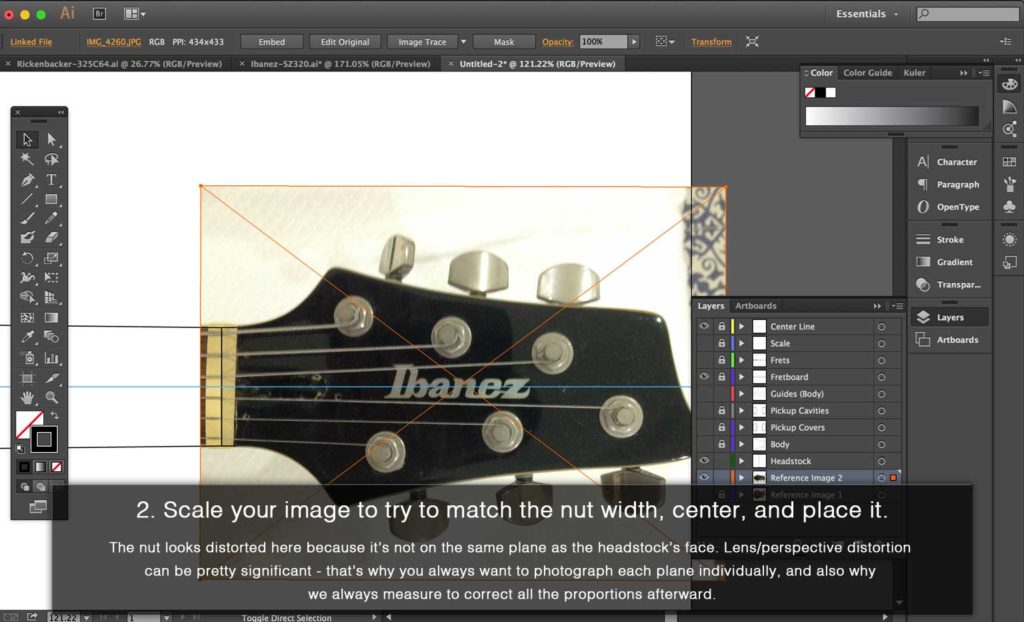
Task: Toggle visibility of the Headstock layer
Action: (x=704, y=461)
